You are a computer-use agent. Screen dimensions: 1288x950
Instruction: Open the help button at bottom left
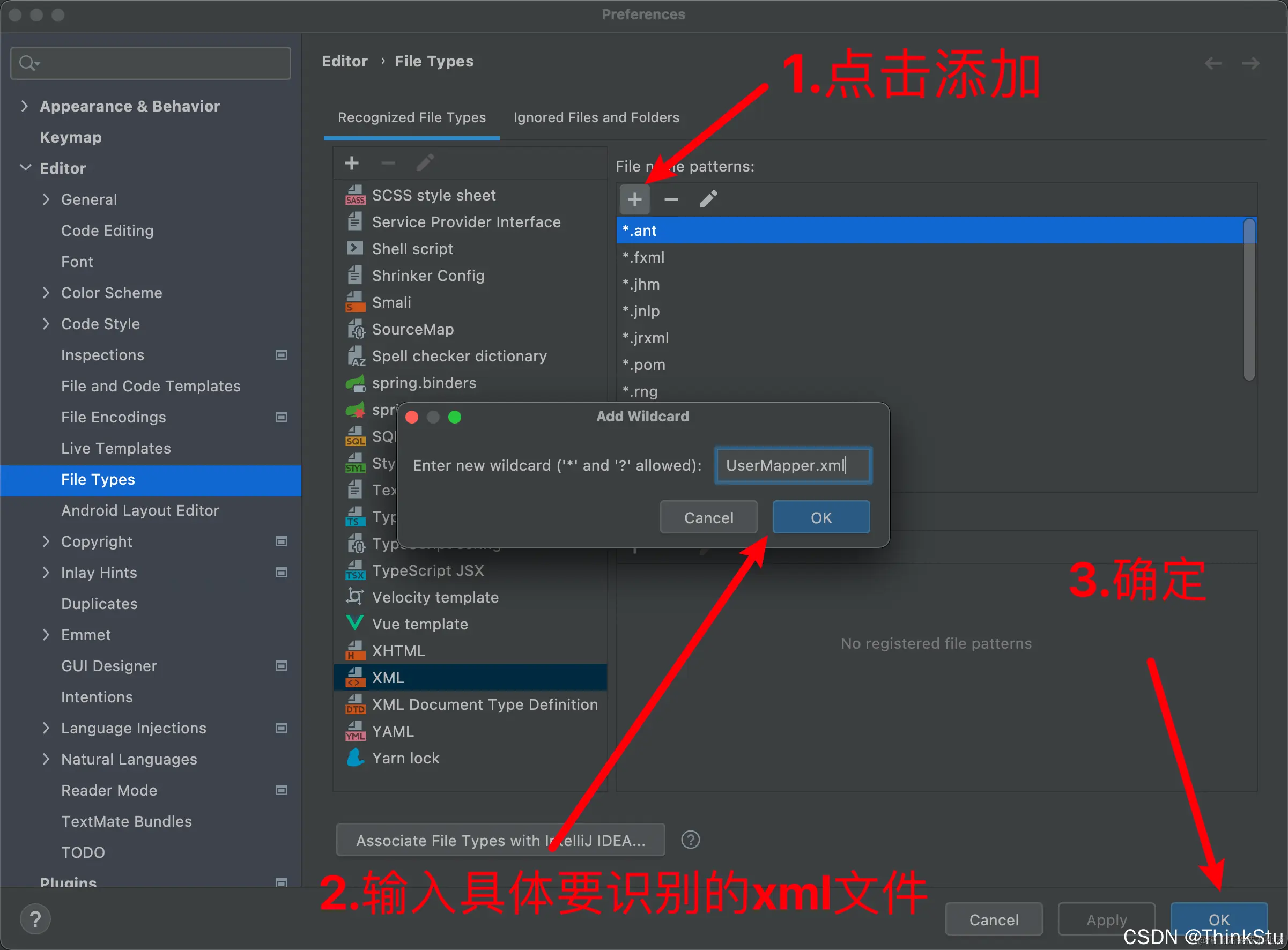[35, 919]
